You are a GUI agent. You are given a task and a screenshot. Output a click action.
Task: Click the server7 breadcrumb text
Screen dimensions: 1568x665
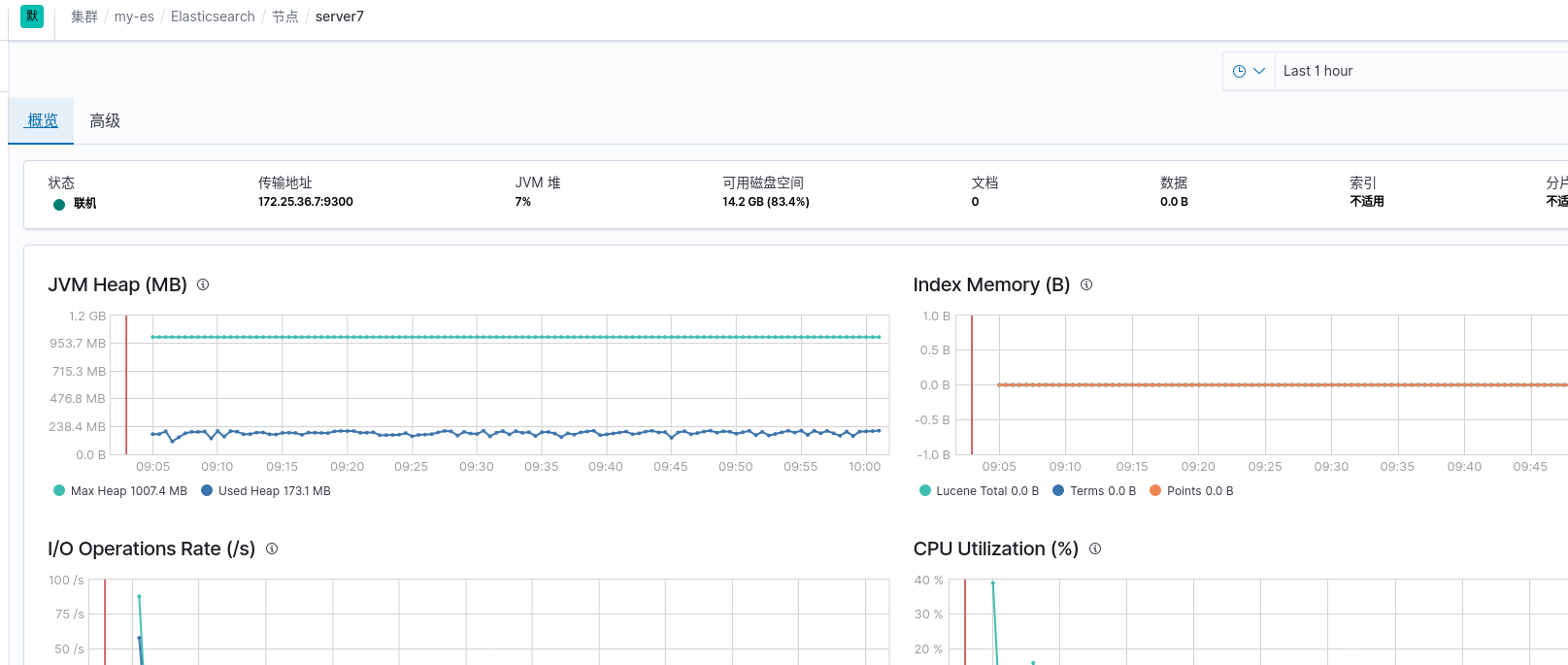340,17
